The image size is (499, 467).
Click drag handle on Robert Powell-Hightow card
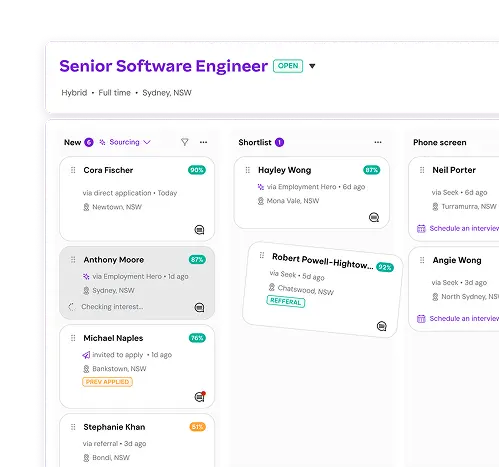pos(262,255)
